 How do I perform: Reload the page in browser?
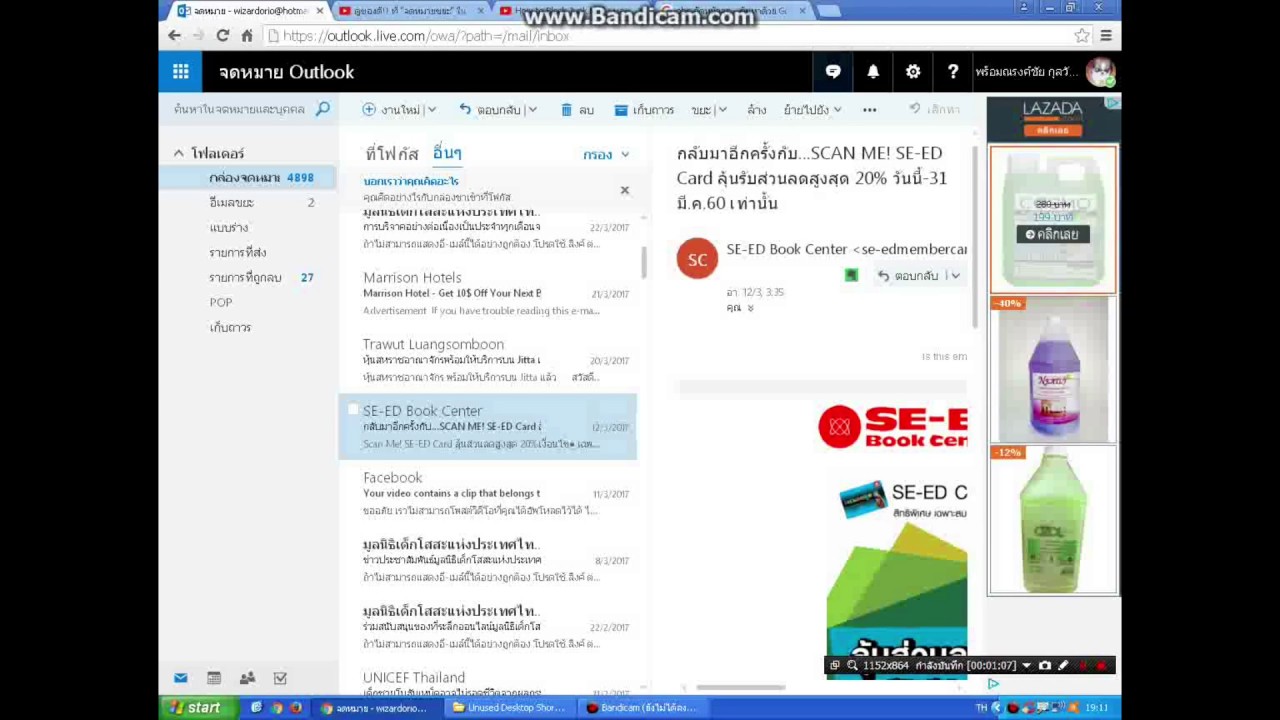coord(222,35)
